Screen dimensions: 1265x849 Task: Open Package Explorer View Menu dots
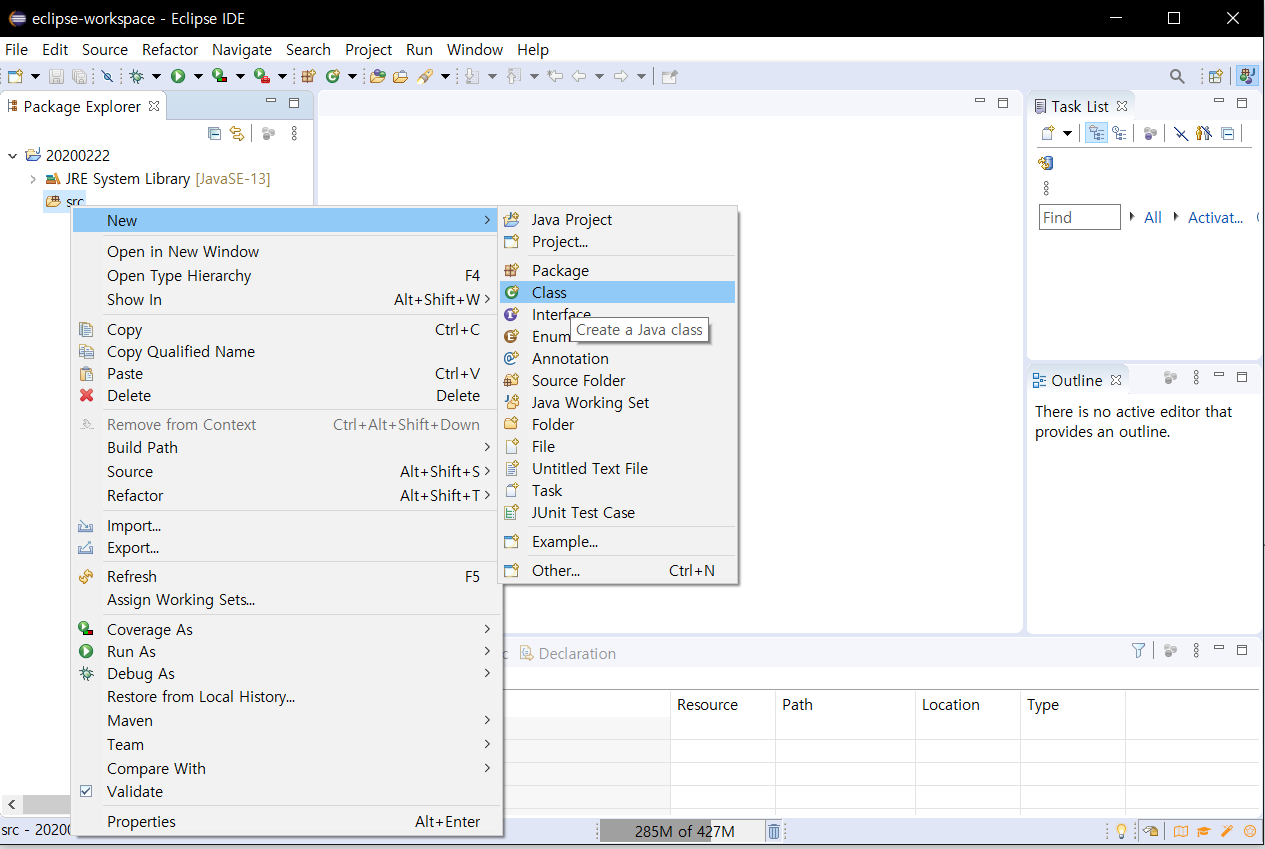[x=294, y=133]
